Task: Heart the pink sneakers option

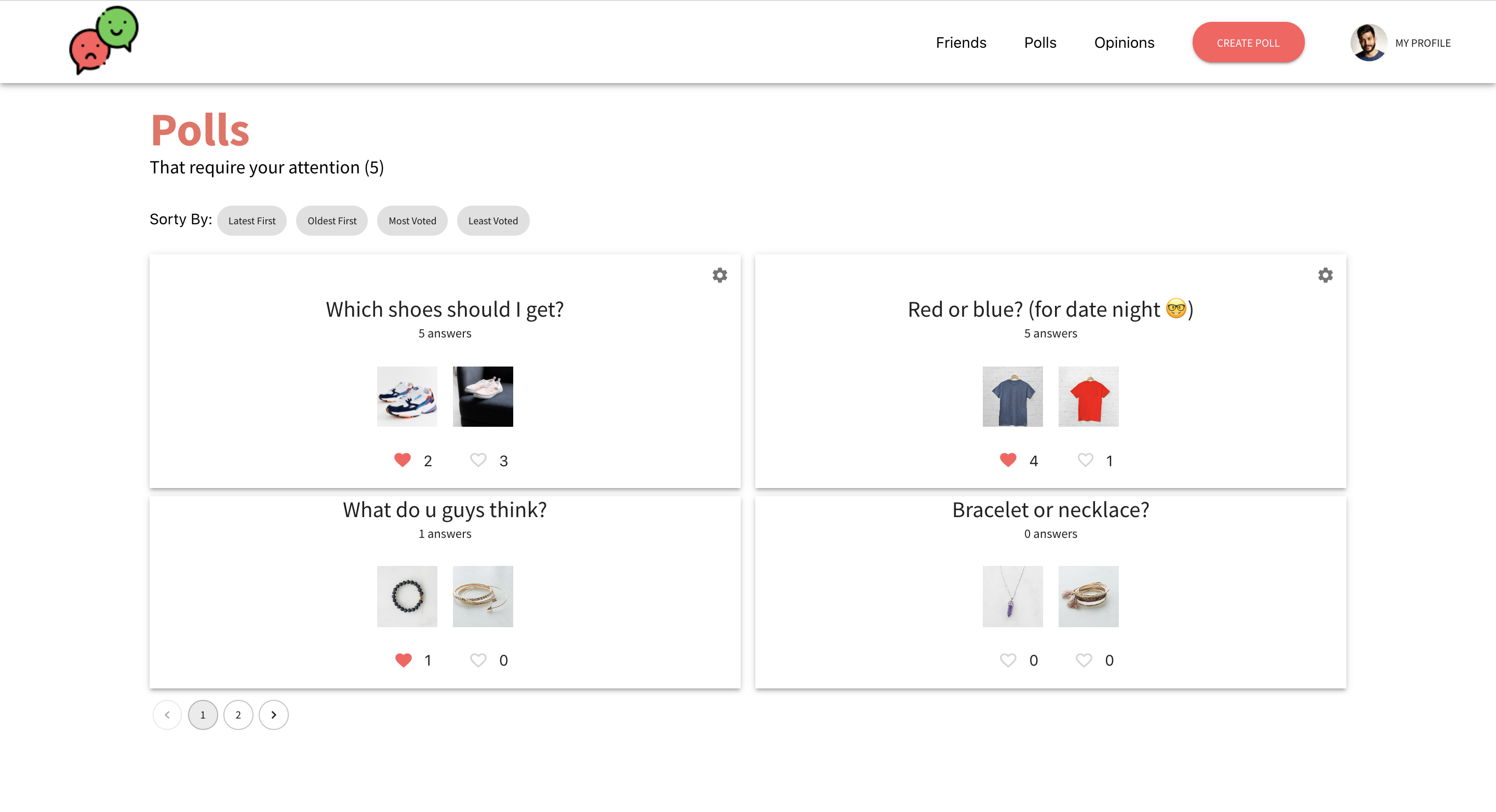Action: (x=478, y=459)
